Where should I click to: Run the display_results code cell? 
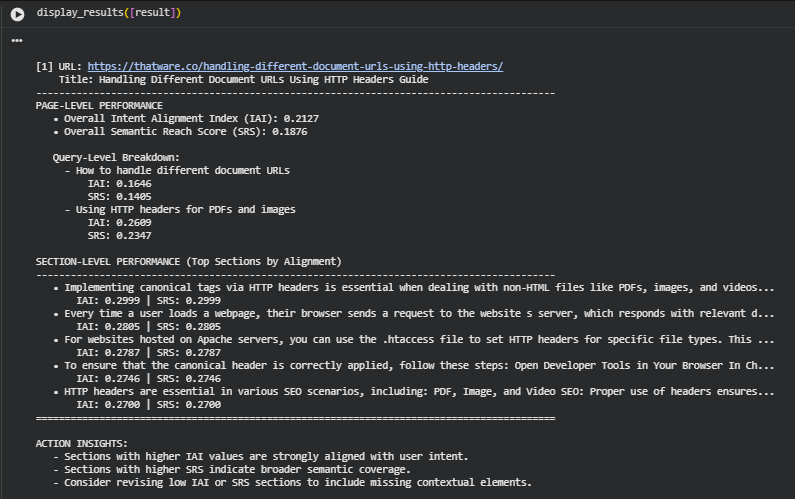(17, 14)
